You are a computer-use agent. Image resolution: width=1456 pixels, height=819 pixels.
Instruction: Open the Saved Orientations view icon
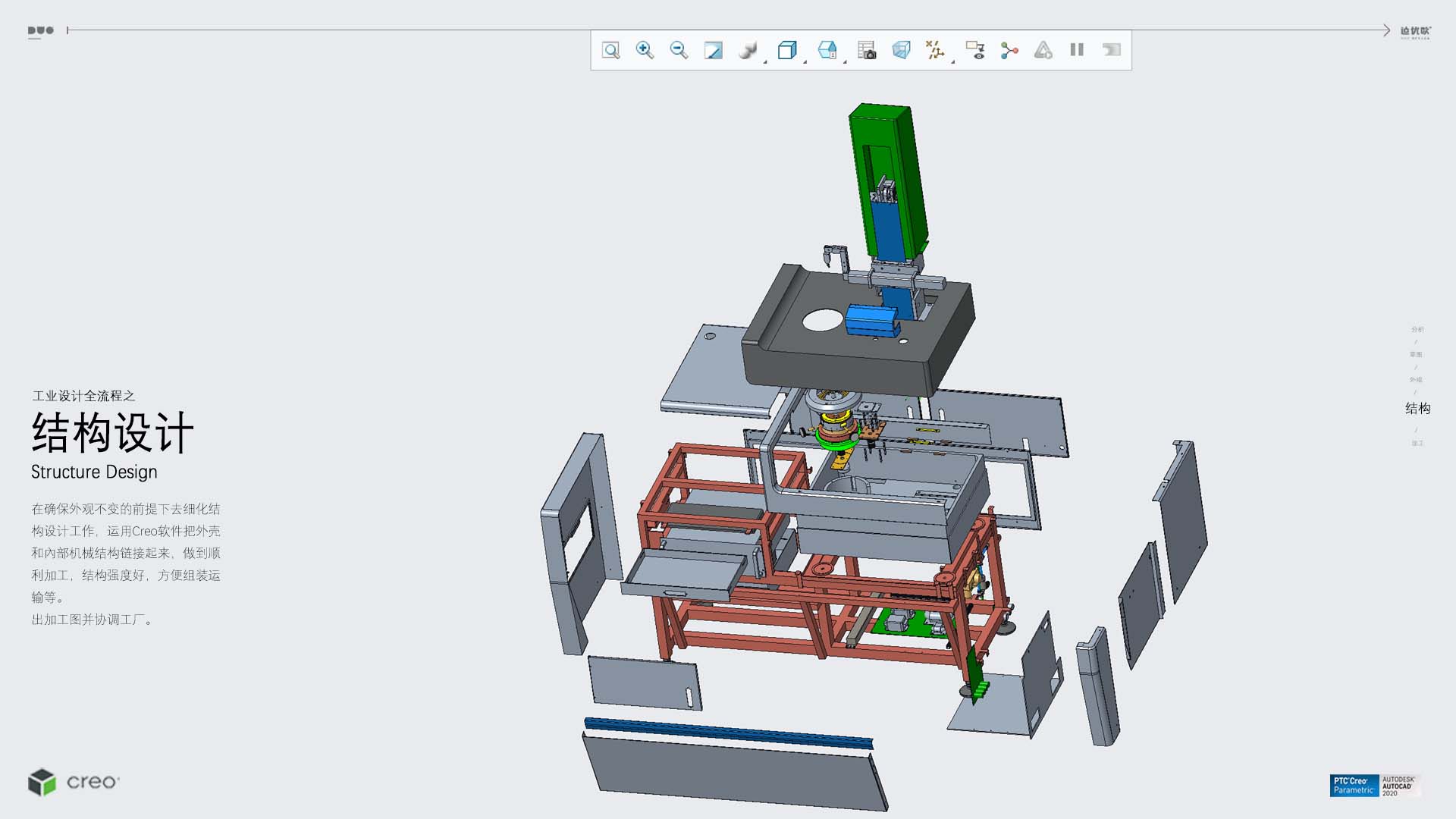click(x=827, y=50)
